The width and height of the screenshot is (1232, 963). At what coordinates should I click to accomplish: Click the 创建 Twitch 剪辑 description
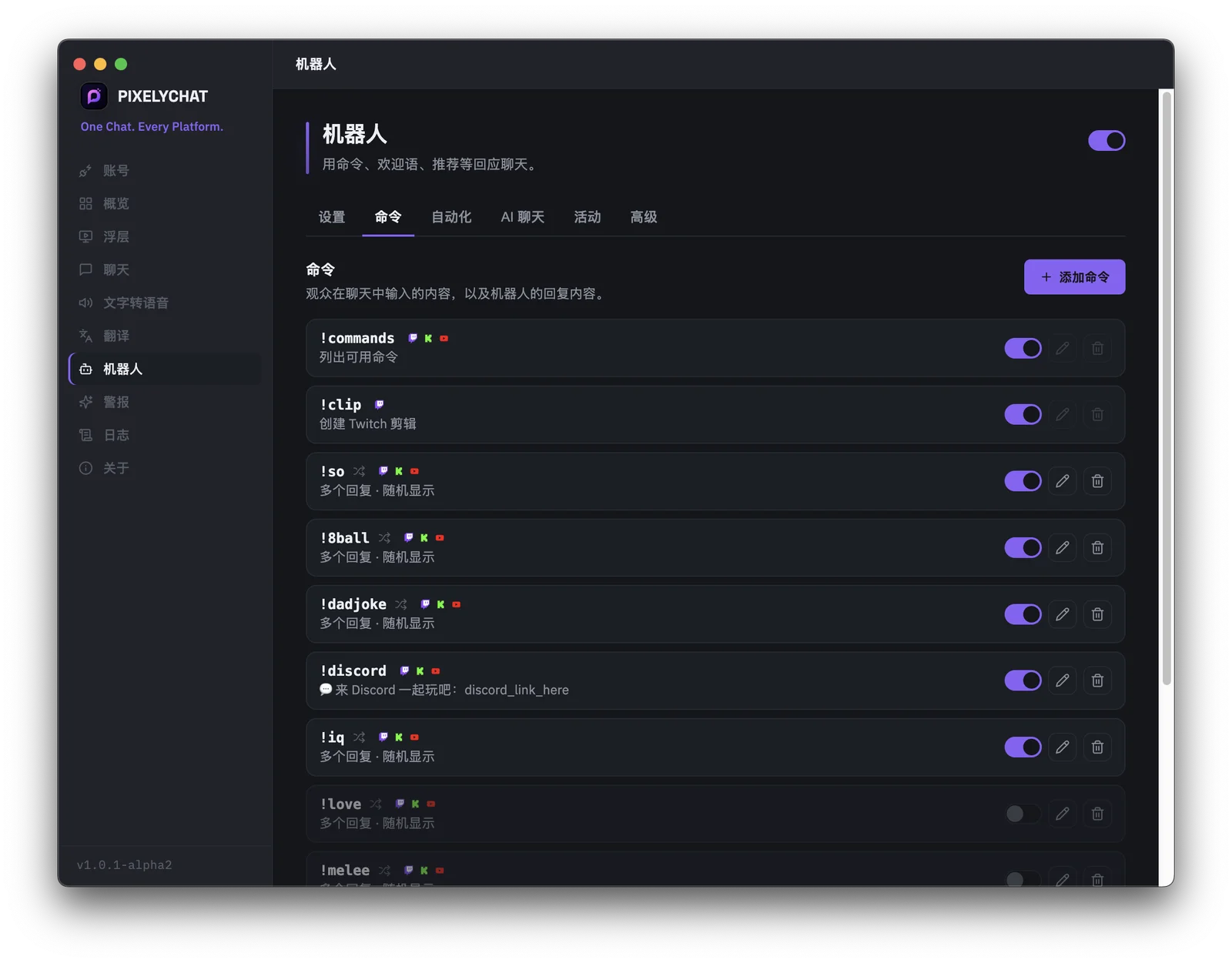[x=368, y=423]
